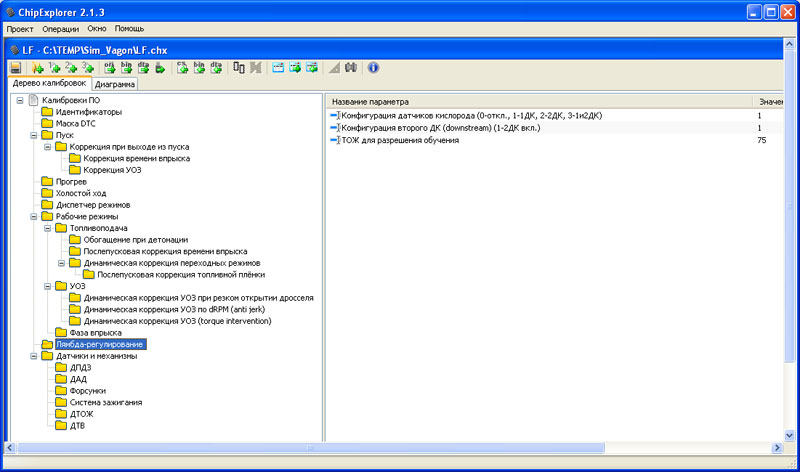800x472 pixels.
Task: Collapse the 'УОЗ' tree branch
Action: point(48,286)
